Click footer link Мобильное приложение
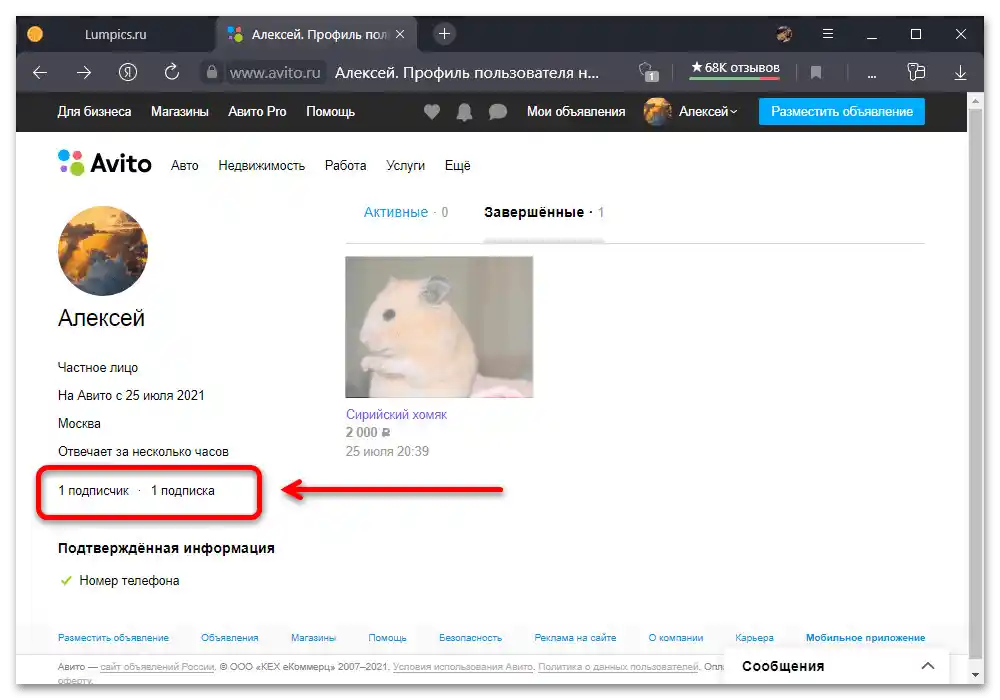This screenshot has width=1000, height=700. tap(865, 638)
